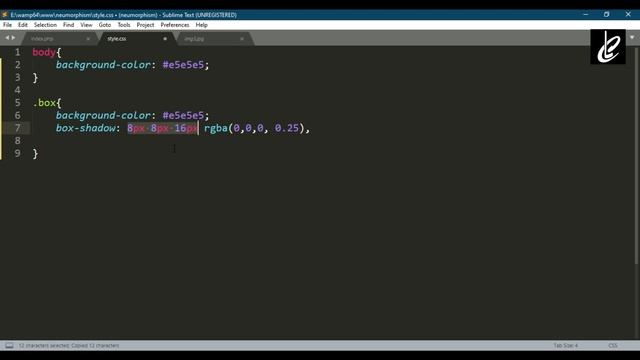Click line number 7 in gutter

(18, 128)
